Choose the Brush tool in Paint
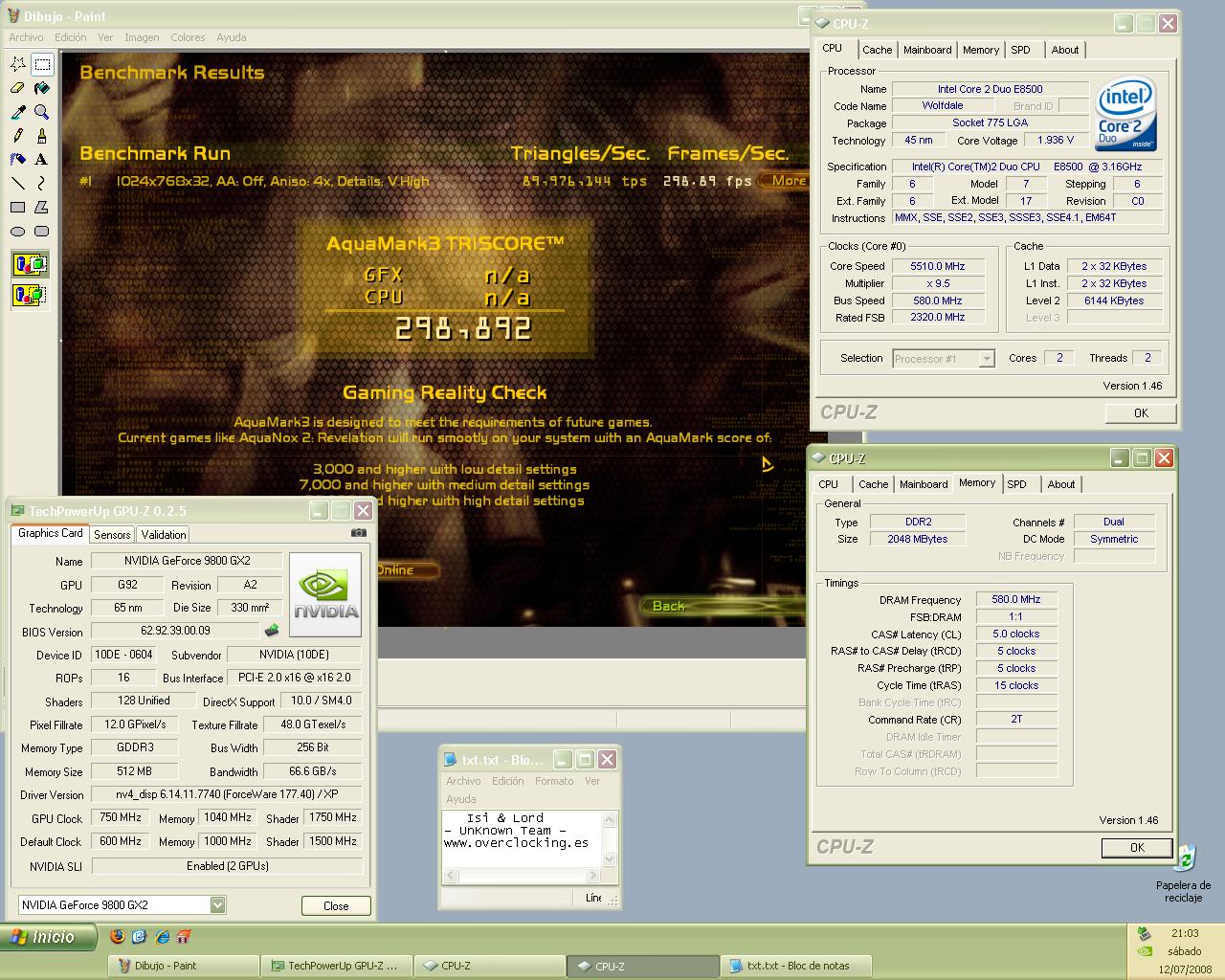This screenshot has width=1225, height=980. (x=42, y=136)
